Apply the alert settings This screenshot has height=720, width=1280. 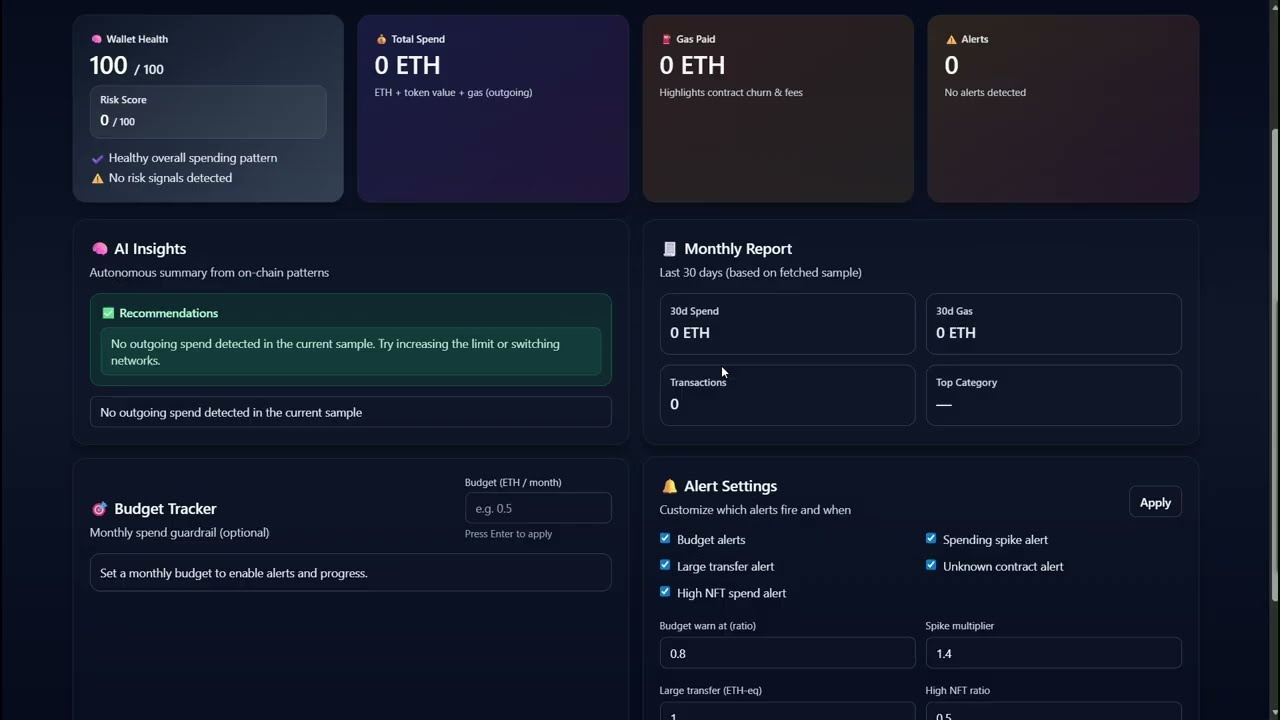[1155, 502]
